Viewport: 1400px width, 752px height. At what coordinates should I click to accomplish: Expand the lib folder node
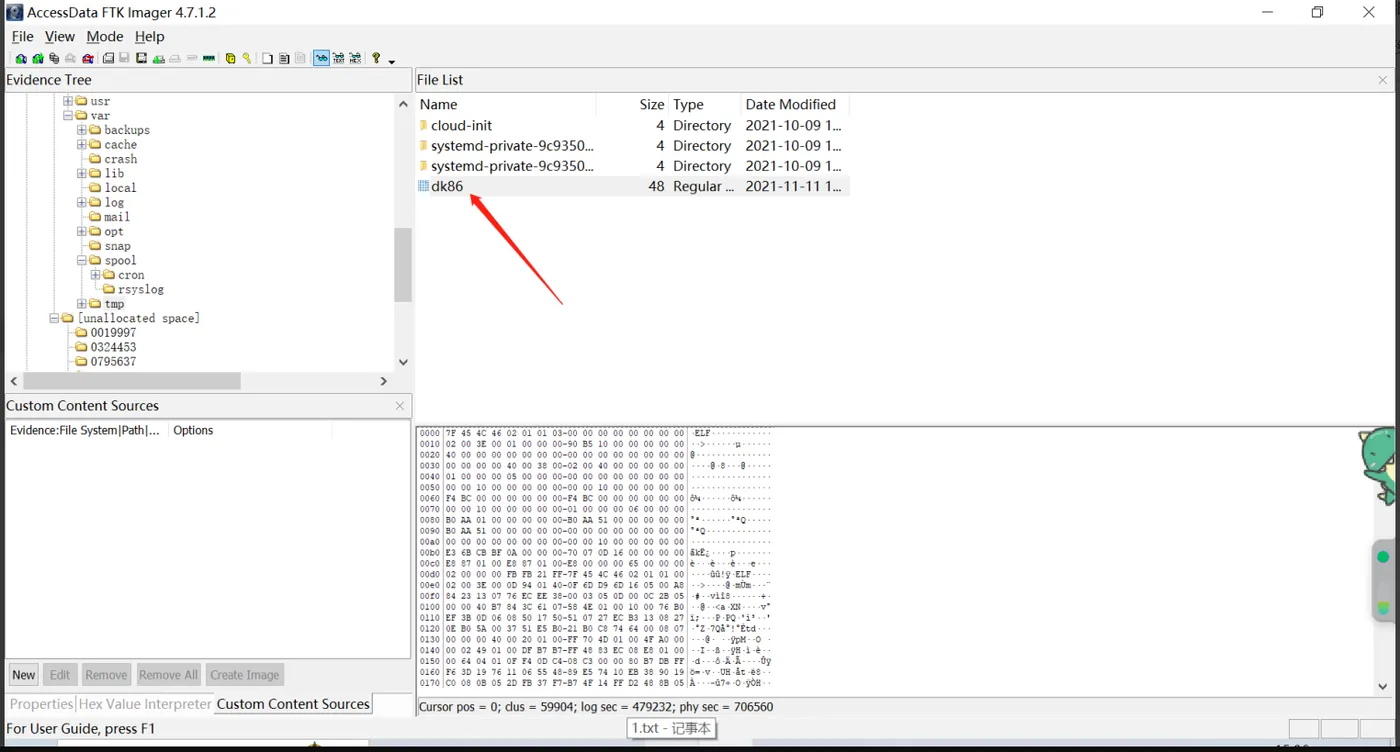pos(82,173)
